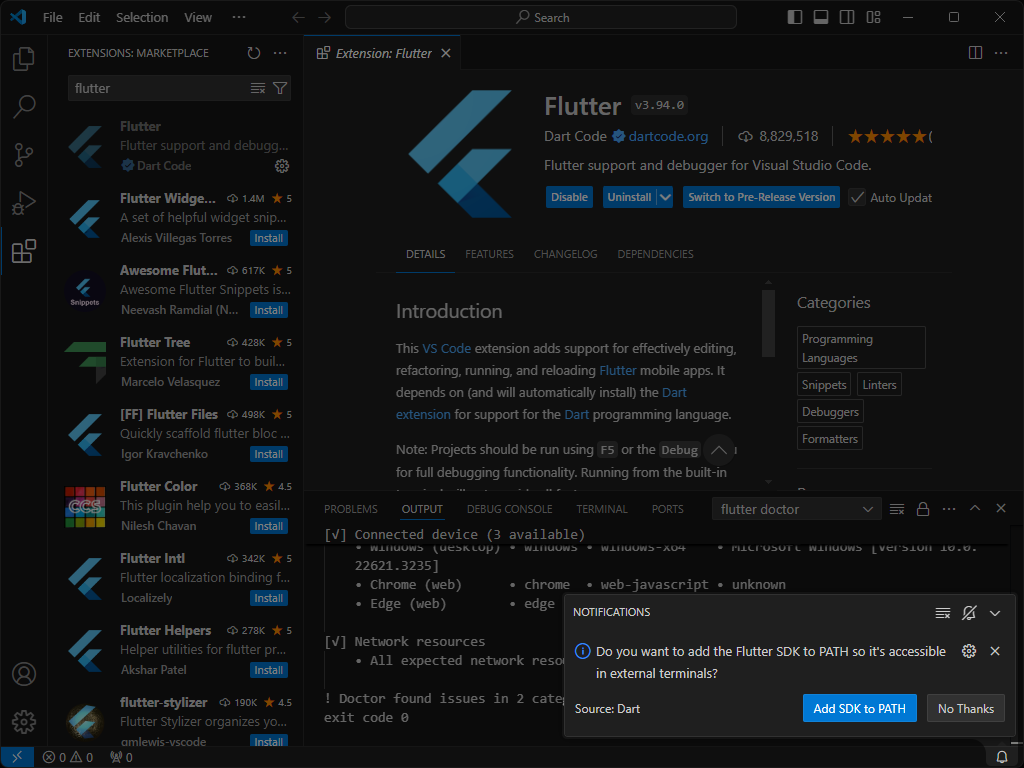Expand Uninstall button dropdown arrow
This screenshot has width=1024, height=768.
pyautogui.click(x=665, y=197)
